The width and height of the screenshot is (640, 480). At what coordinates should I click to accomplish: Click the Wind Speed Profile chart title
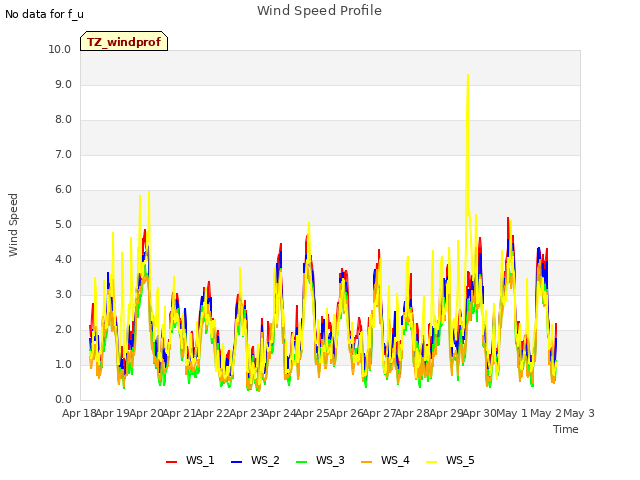point(319,11)
